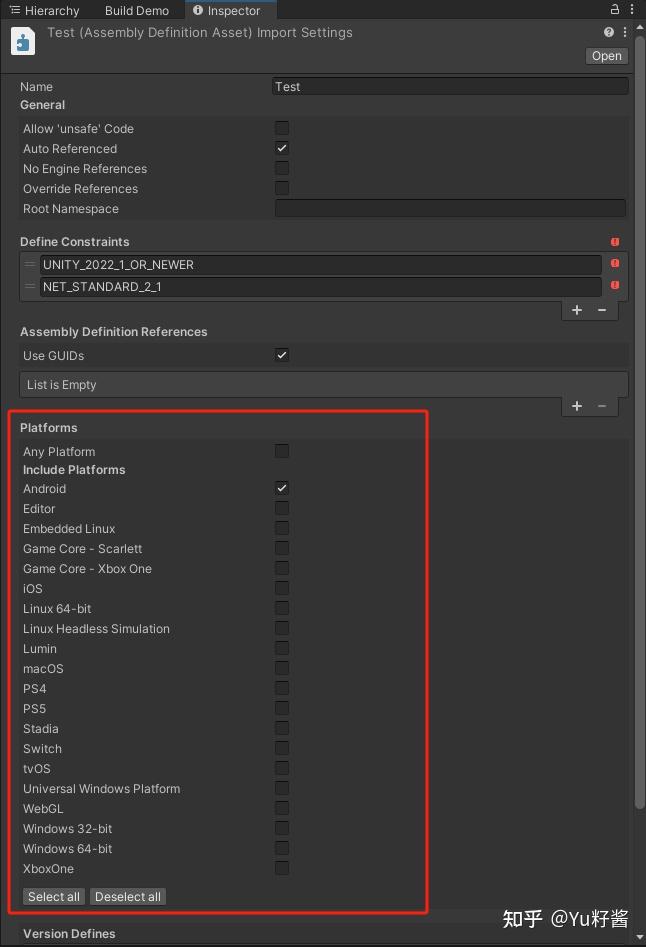The image size is (646, 947).
Task: Click the error icon beside Define Constraints
Action: coord(614,241)
